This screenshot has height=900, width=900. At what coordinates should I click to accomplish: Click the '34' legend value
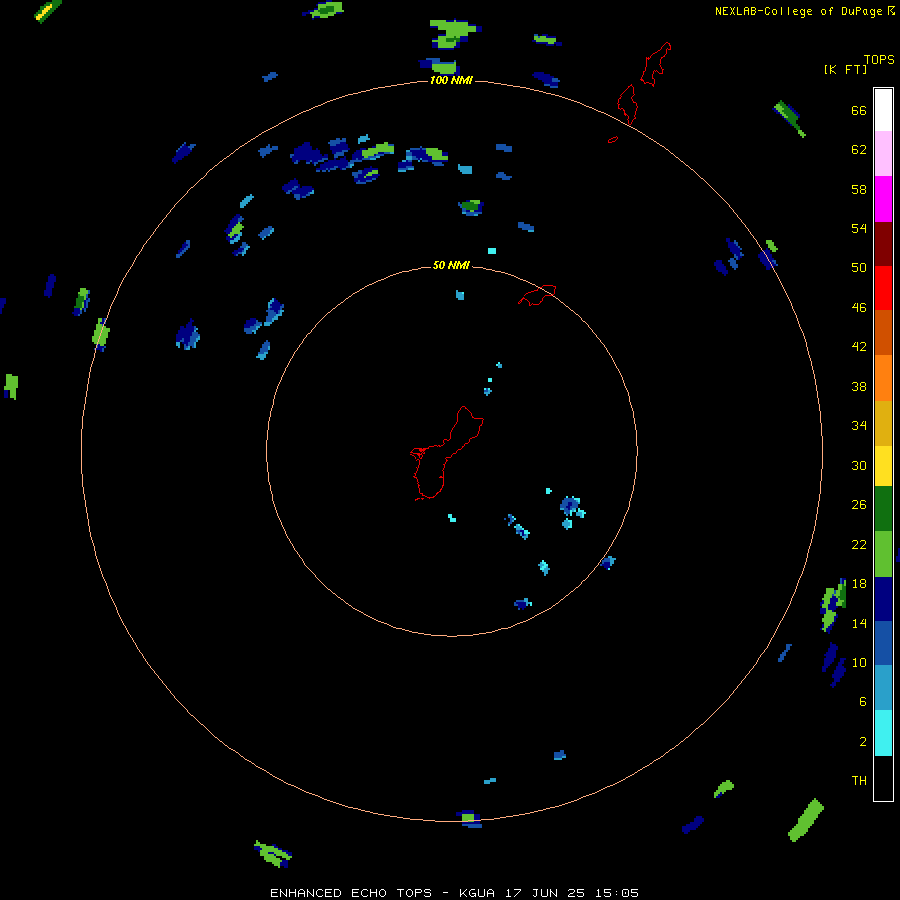[859, 426]
